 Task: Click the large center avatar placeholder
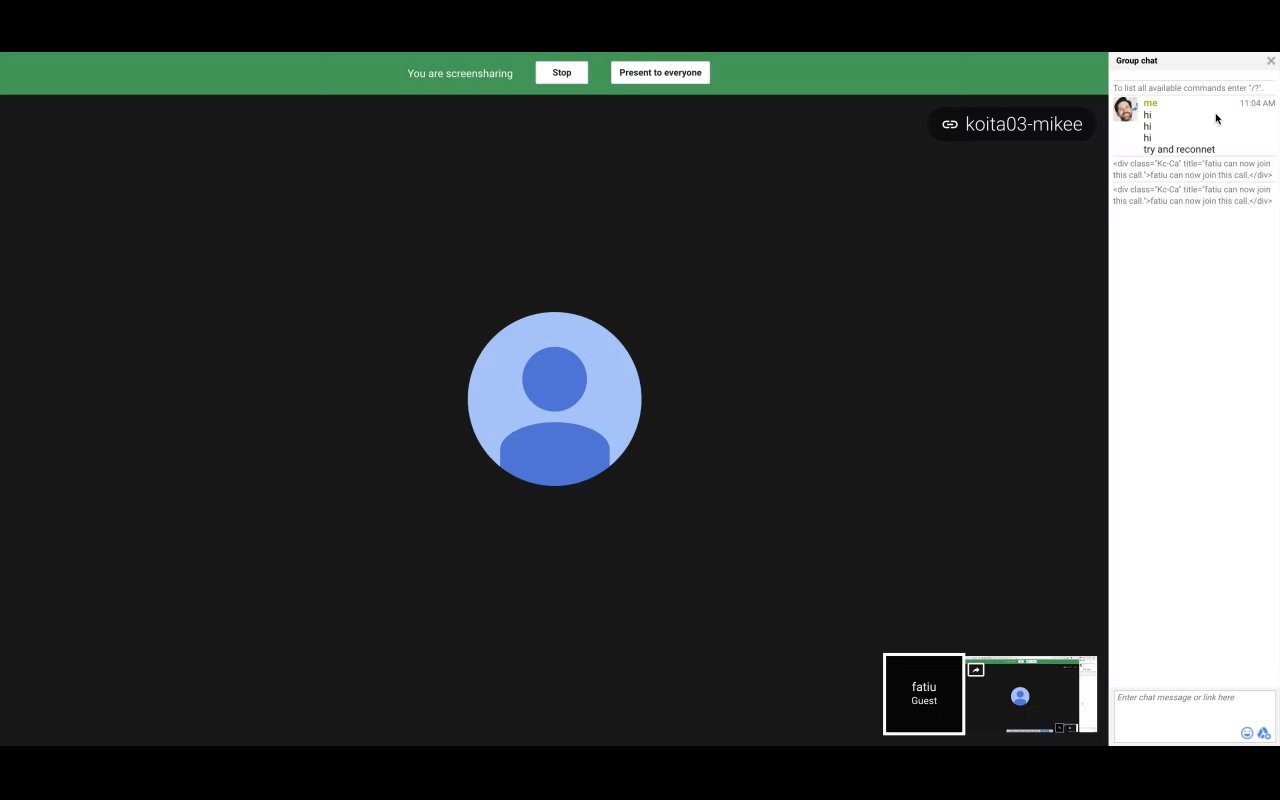point(554,399)
